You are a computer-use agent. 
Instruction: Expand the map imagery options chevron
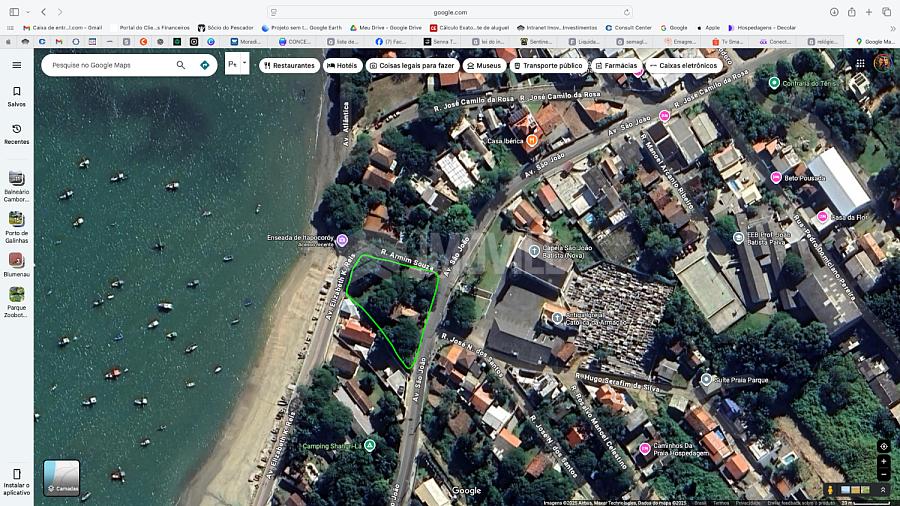(x=883, y=490)
